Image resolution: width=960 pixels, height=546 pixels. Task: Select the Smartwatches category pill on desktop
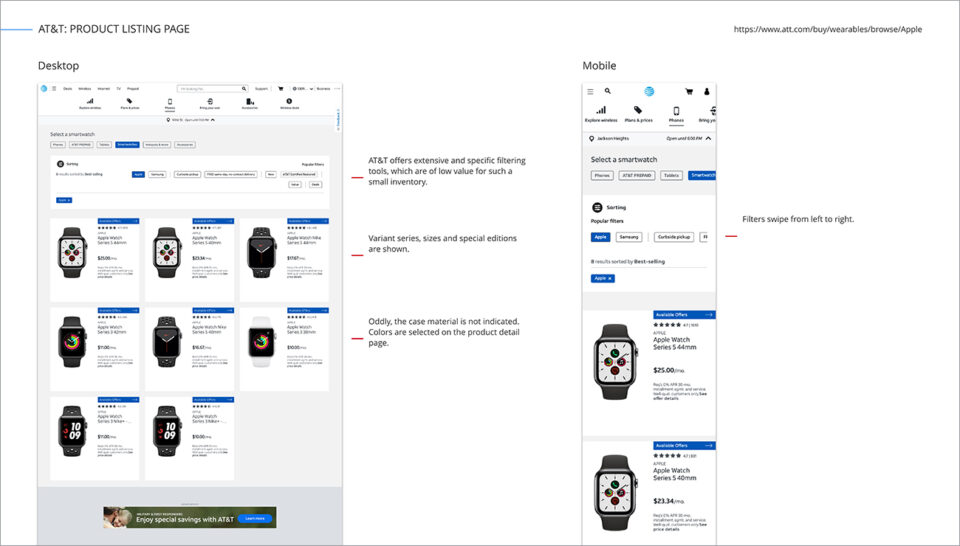coord(127,144)
